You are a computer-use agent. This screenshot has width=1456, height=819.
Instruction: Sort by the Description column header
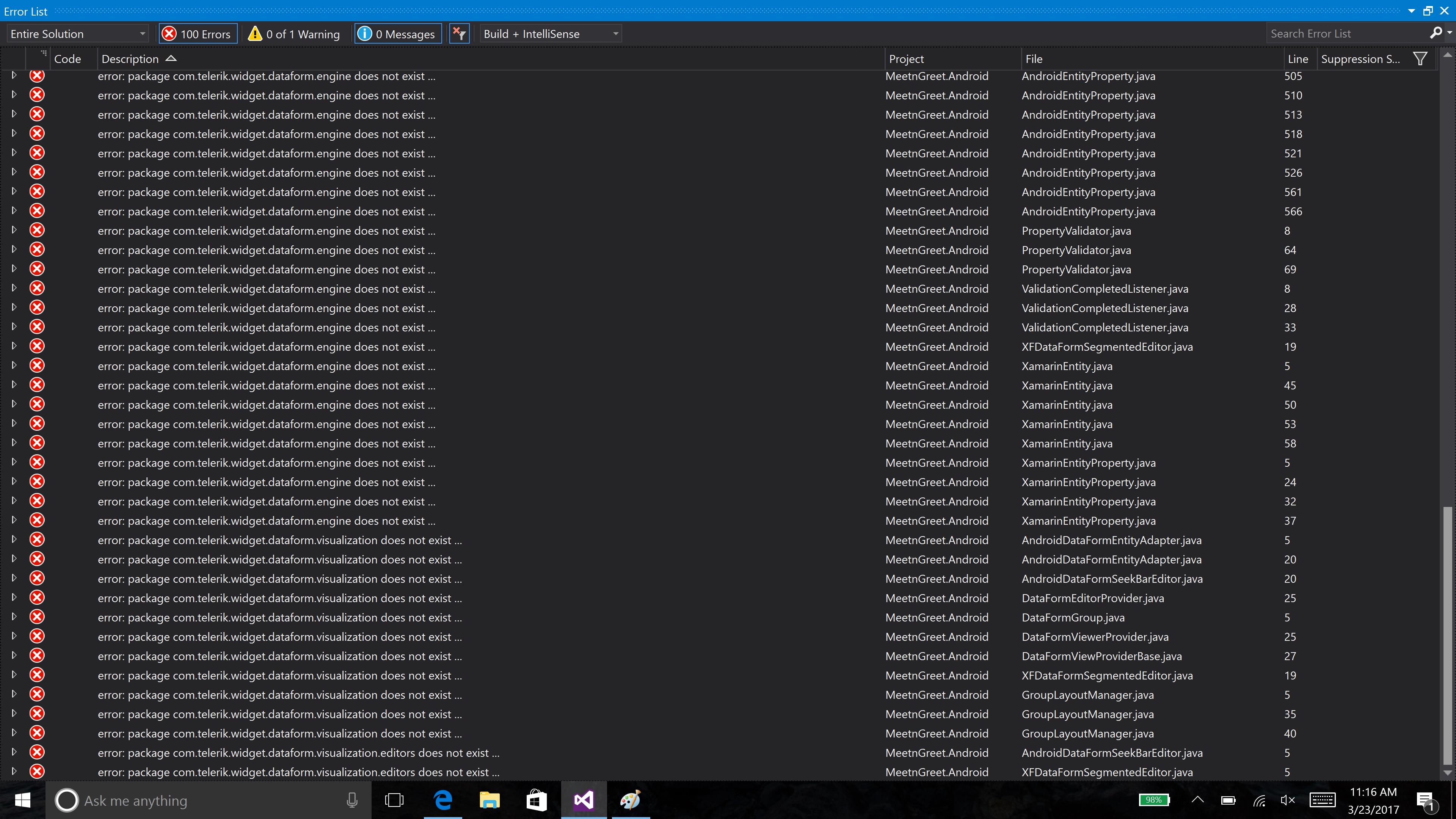point(130,59)
